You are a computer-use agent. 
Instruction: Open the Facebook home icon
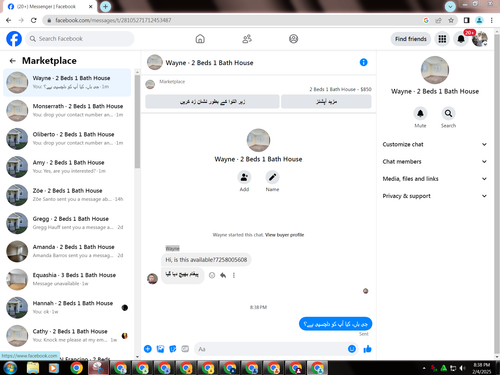[x=200, y=39]
